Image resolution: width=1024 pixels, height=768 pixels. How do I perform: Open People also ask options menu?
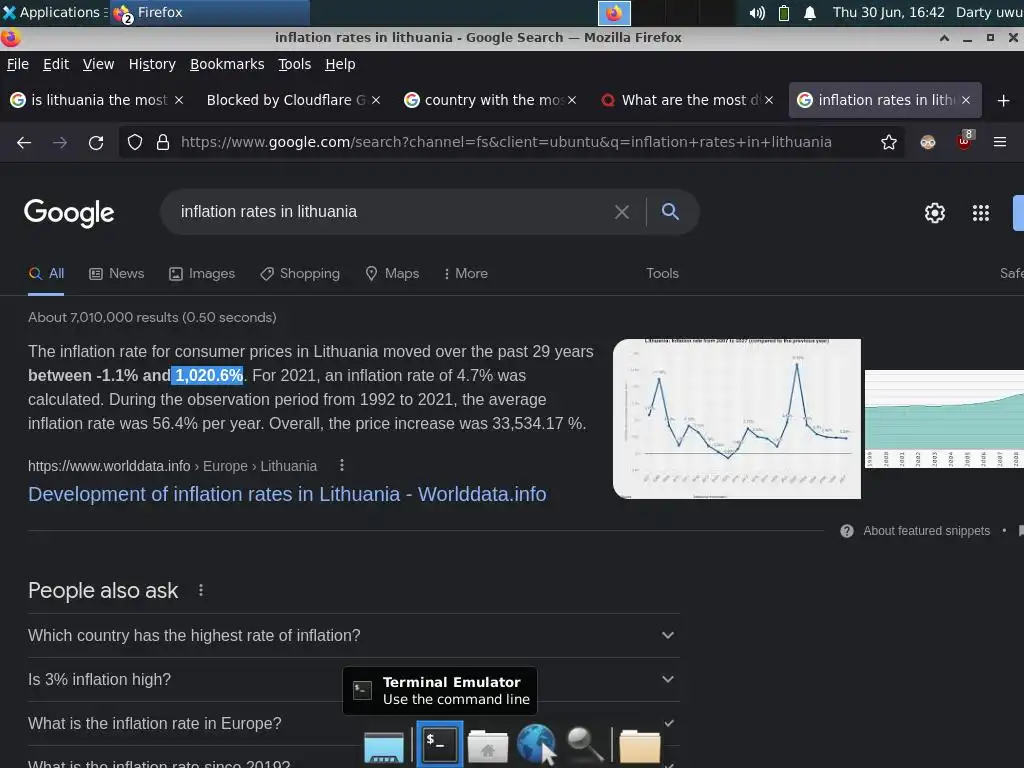(200, 590)
